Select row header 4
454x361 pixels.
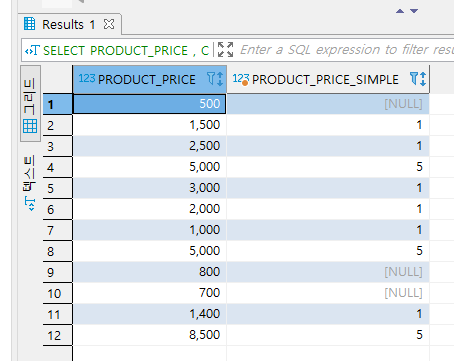(x=58, y=167)
